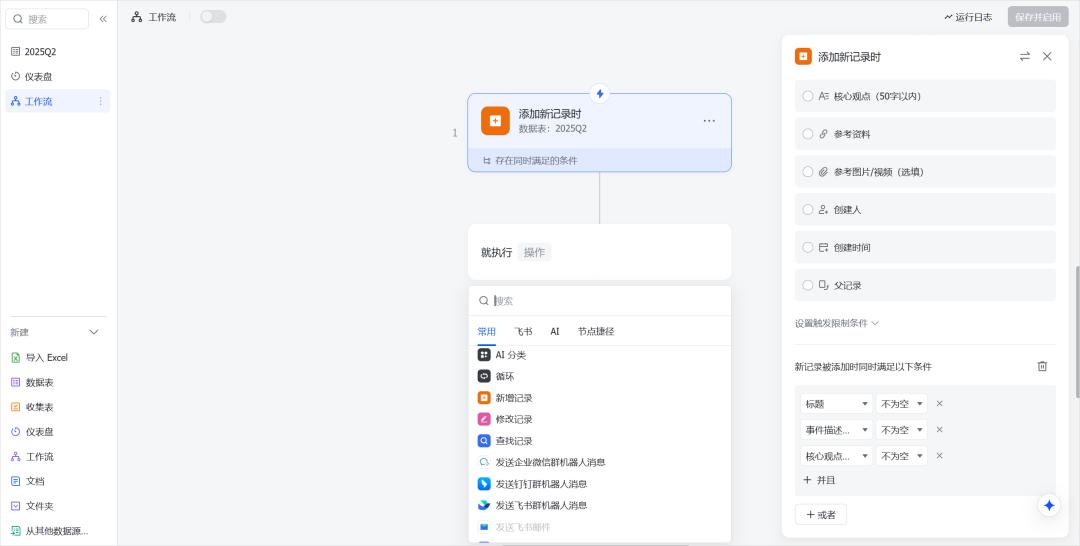Open 运行日志 run log
The image size is (1080, 546).
[968, 17]
